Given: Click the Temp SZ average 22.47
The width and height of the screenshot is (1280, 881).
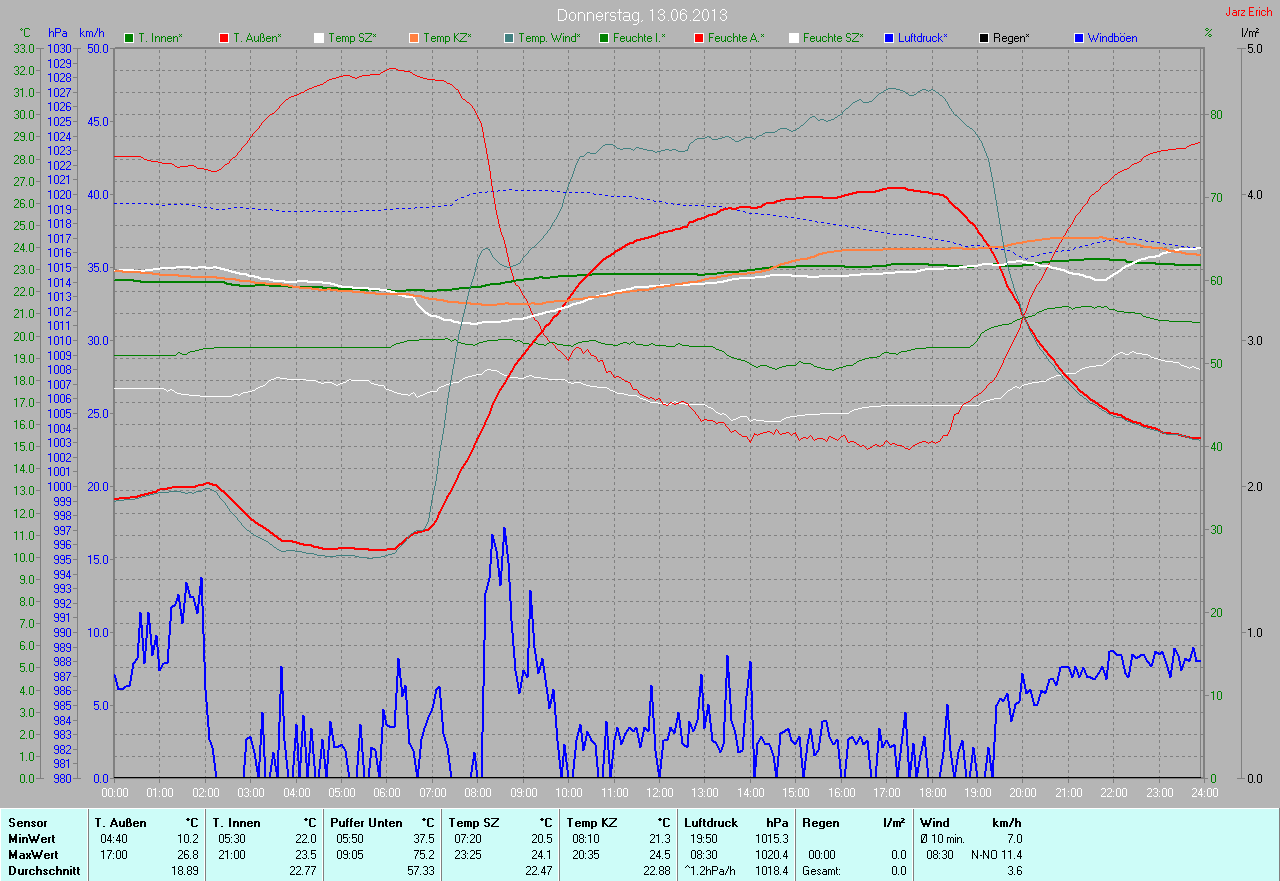Looking at the screenshot, I should pos(538,871).
